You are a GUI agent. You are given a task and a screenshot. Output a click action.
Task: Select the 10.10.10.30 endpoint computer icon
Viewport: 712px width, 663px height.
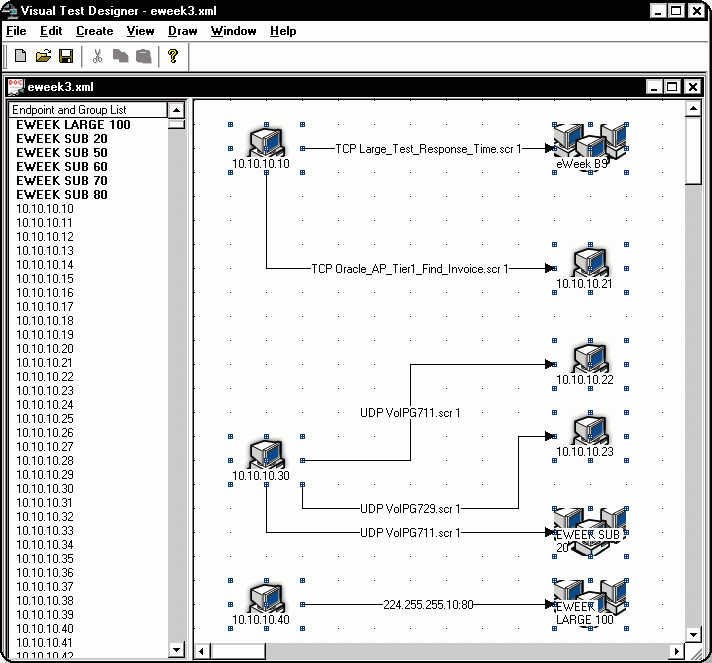(x=267, y=455)
